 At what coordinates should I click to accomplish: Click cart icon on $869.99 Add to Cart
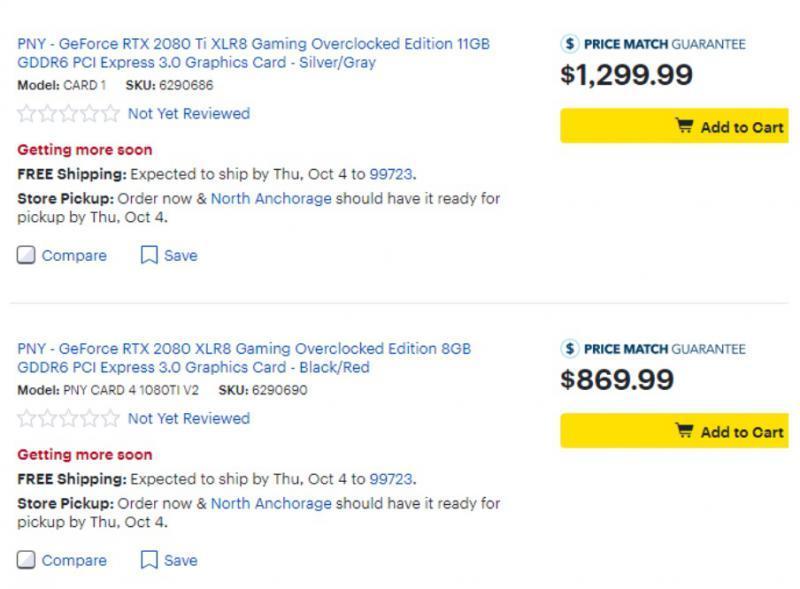[684, 432]
